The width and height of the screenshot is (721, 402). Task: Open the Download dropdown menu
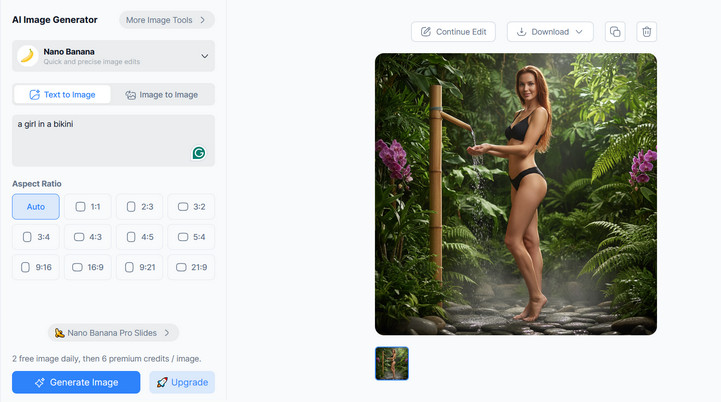(x=550, y=32)
